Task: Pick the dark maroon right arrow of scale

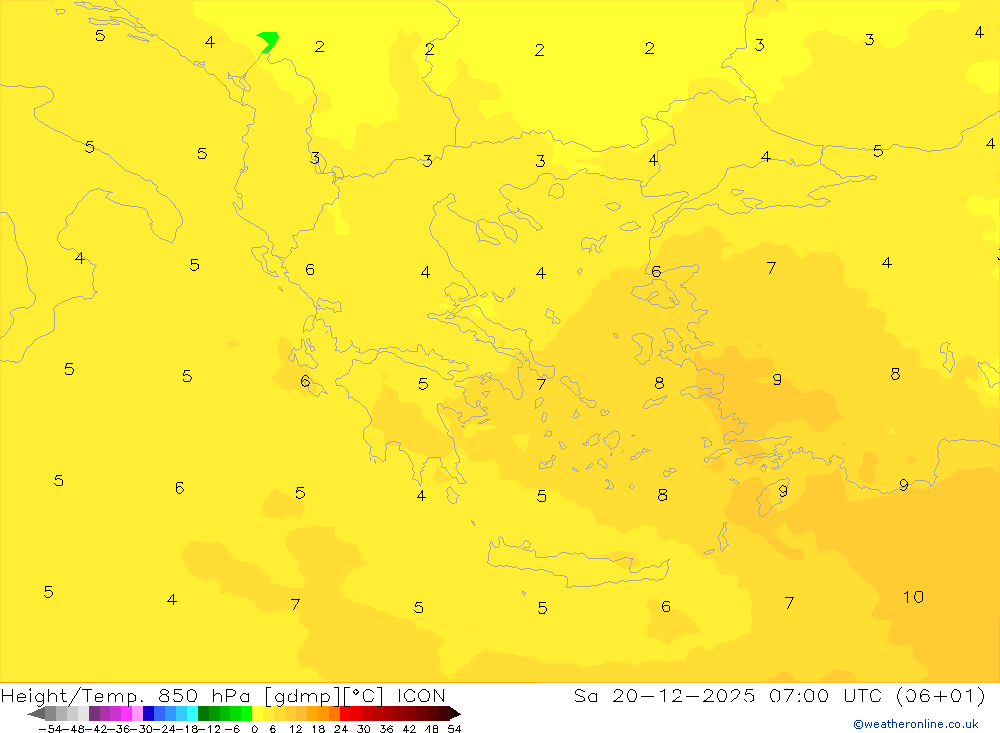Action: 455,713
